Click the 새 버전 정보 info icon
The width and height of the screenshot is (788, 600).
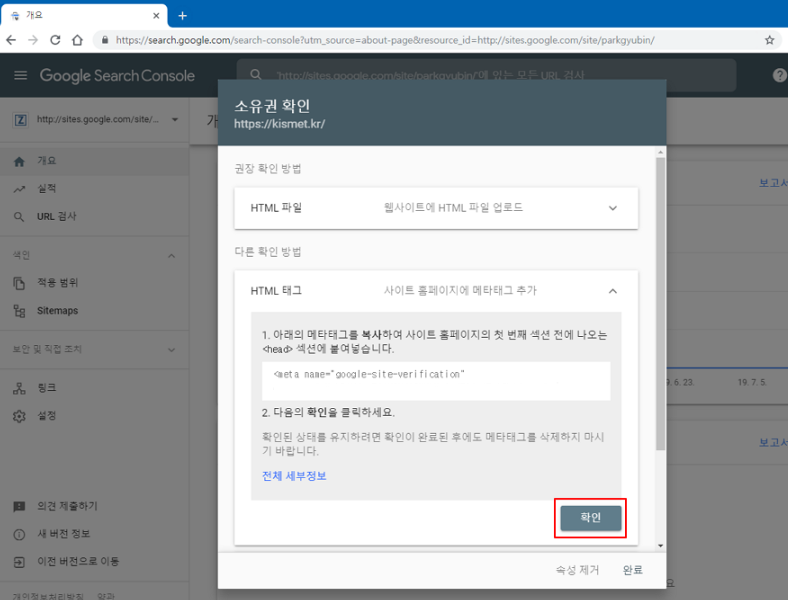19,535
